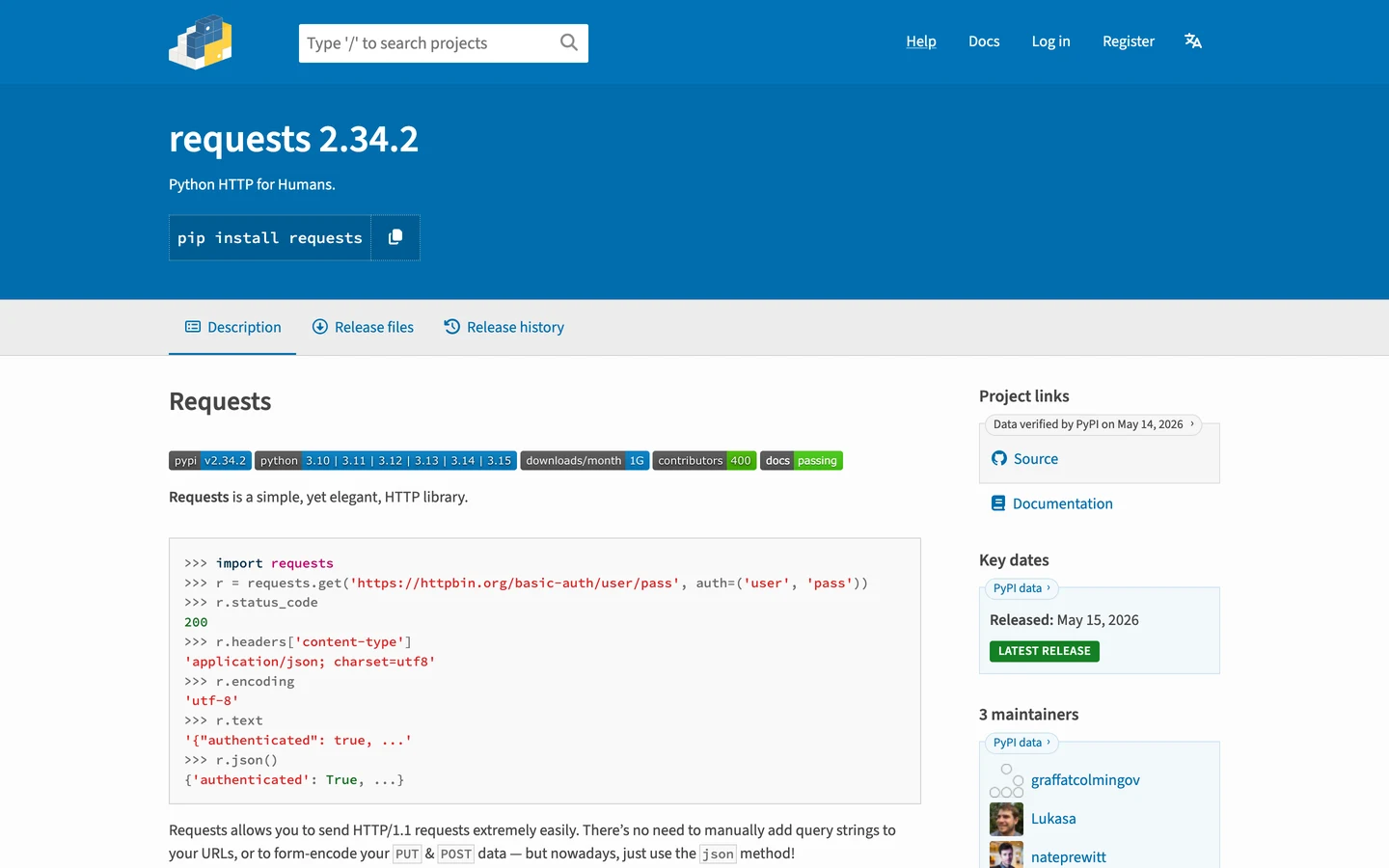Click the GitHub icon beside Source
The width and height of the screenshot is (1389, 868).
pos(999,459)
